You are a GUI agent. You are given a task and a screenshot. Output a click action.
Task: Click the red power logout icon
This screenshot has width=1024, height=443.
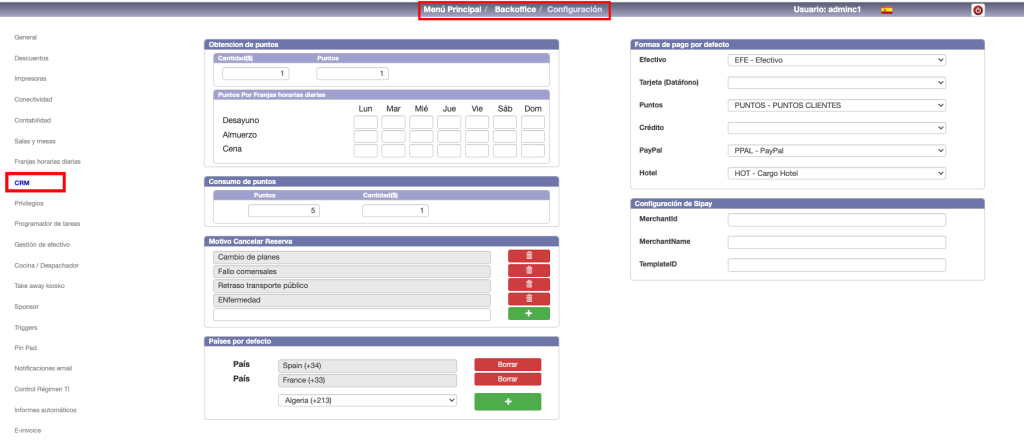(977, 10)
